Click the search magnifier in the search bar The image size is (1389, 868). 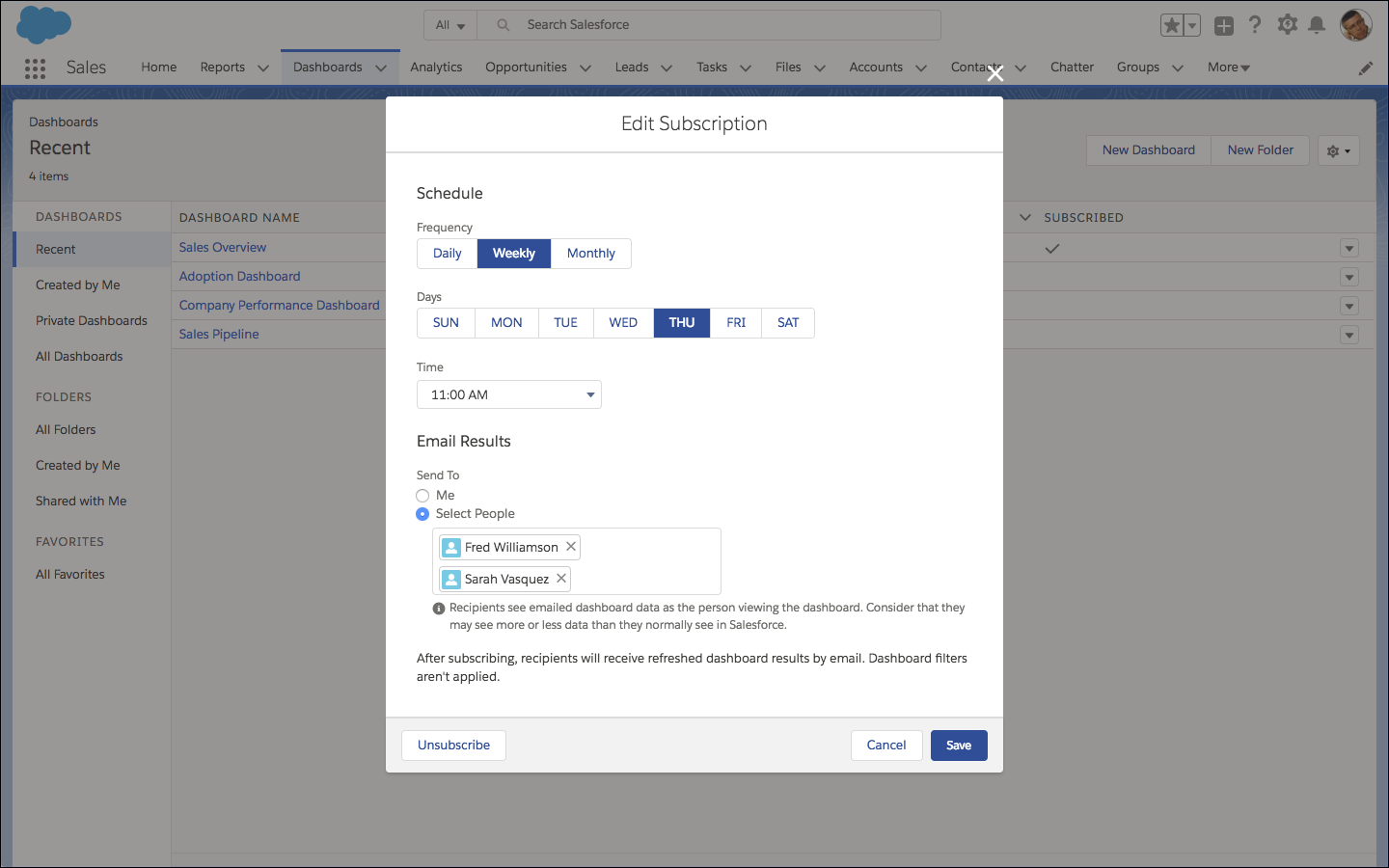503,24
